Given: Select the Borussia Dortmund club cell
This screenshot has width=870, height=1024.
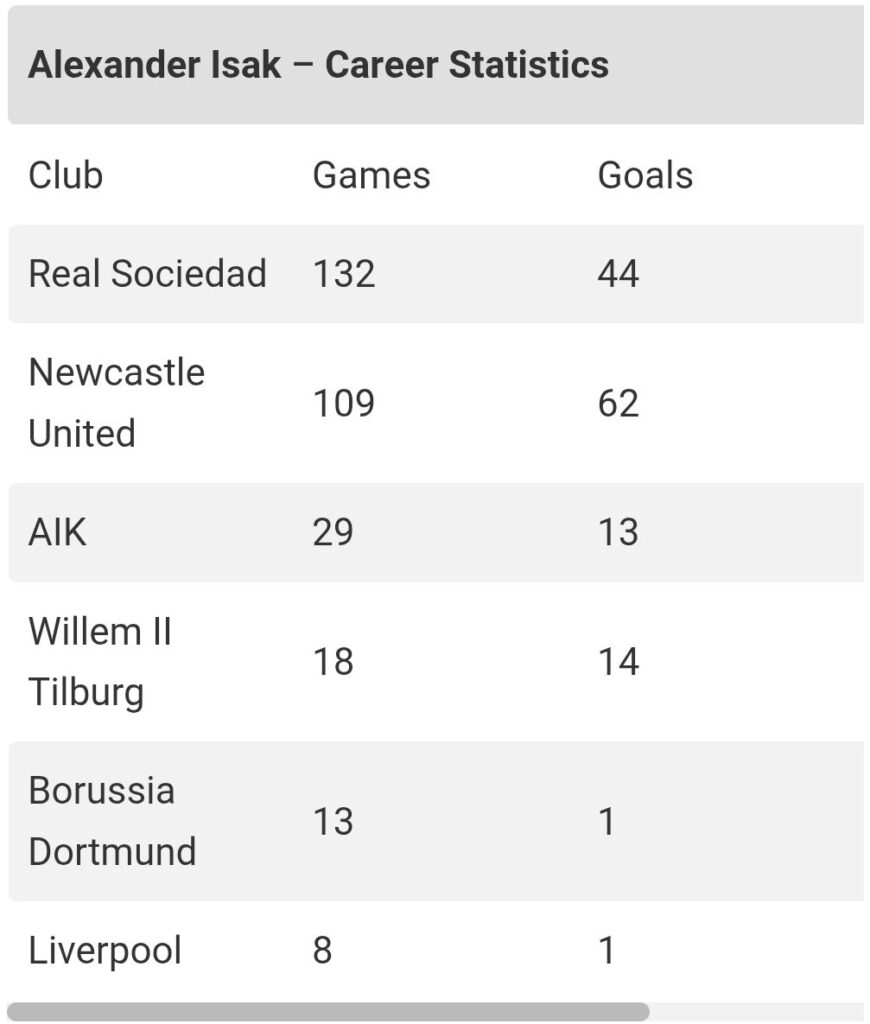Looking at the screenshot, I should 112,820.
